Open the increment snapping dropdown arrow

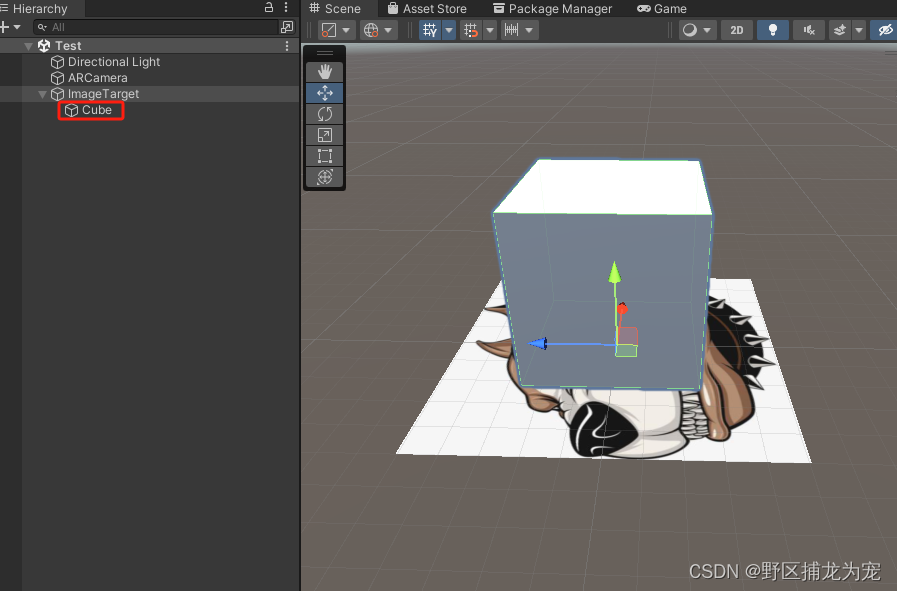(529, 30)
